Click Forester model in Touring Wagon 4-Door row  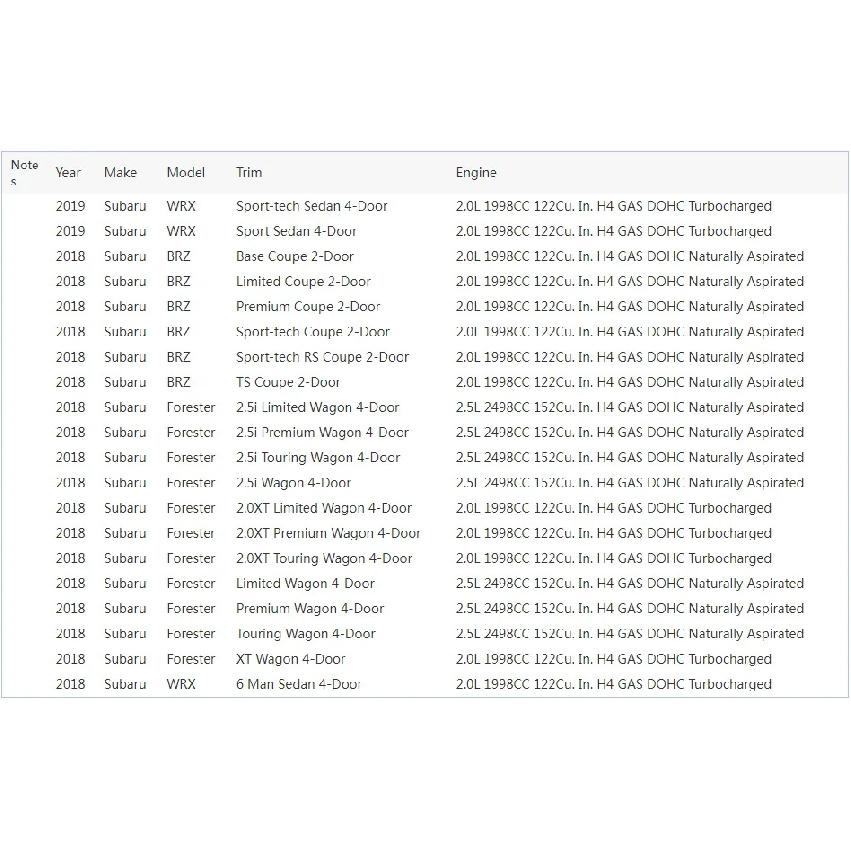[x=191, y=633]
